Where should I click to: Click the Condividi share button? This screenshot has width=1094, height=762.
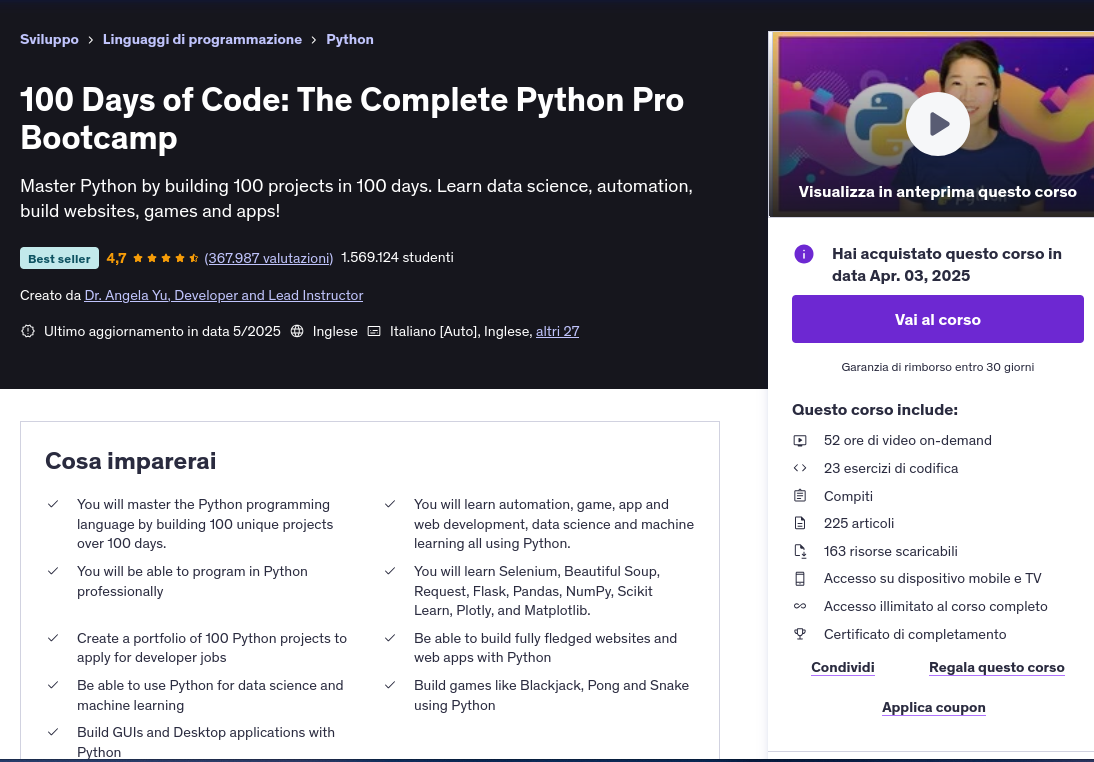[x=842, y=667]
